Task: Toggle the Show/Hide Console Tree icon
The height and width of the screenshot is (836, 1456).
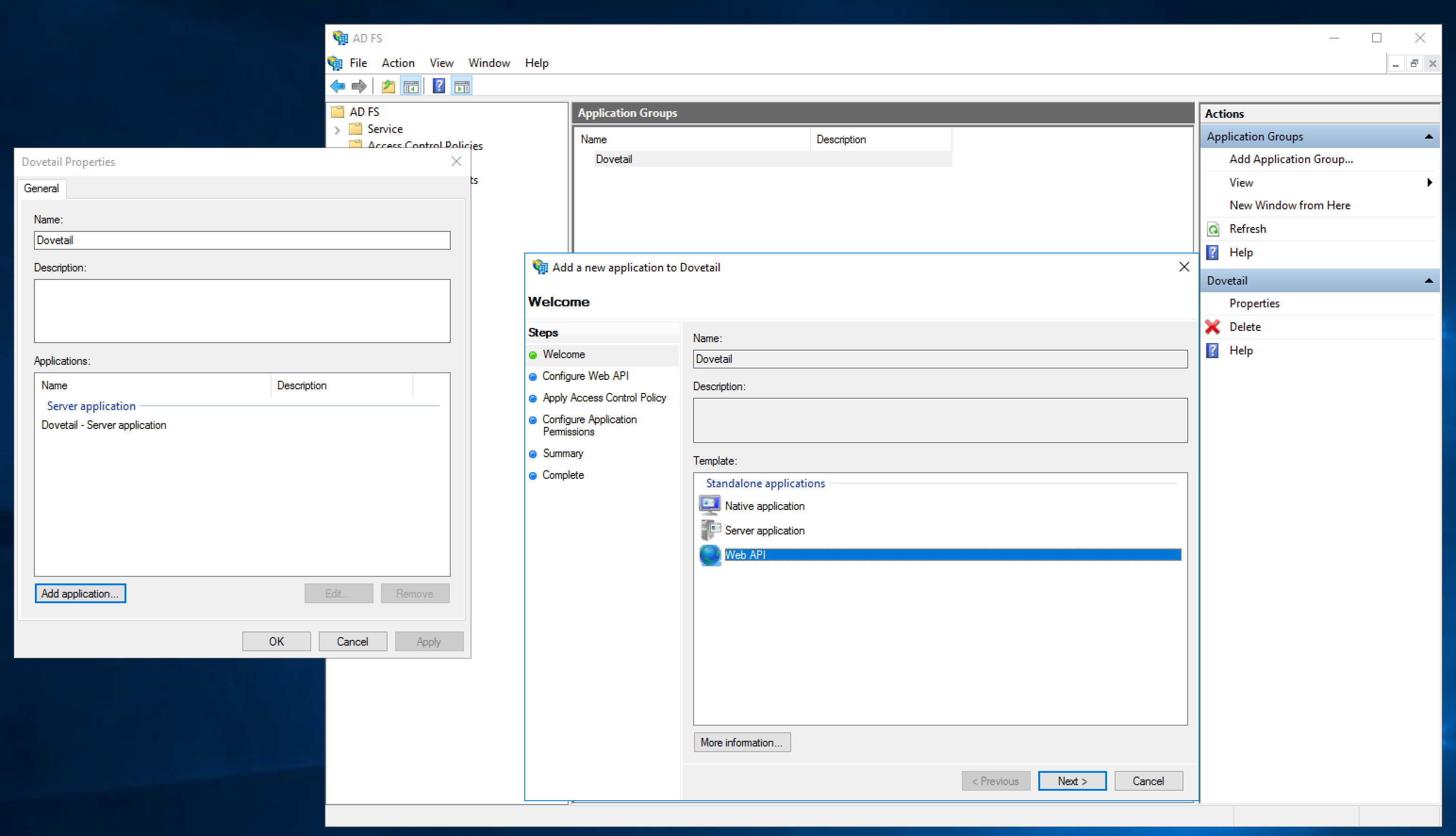Action: point(411,86)
